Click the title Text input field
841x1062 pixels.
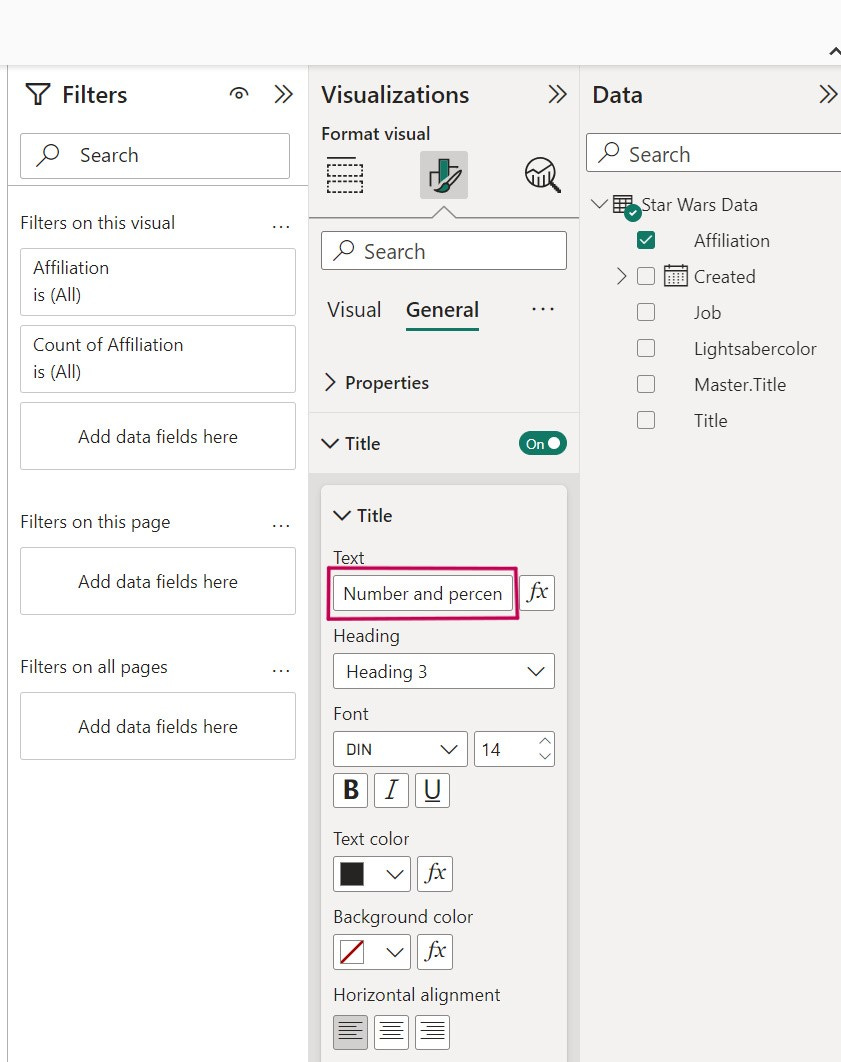[x=423, y=593]
